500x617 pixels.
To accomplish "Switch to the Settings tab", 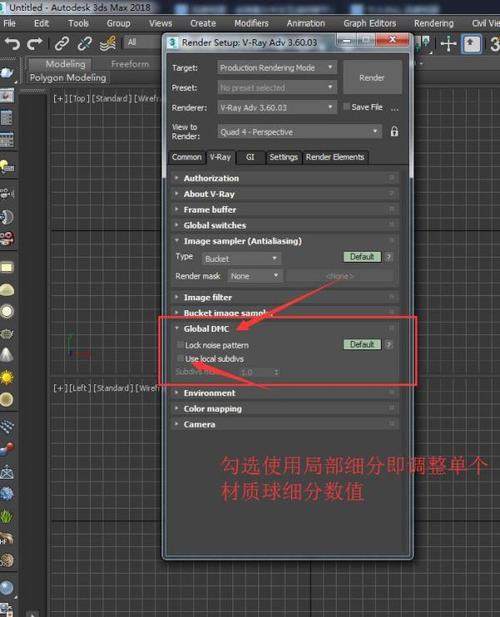I will (283, 157).
